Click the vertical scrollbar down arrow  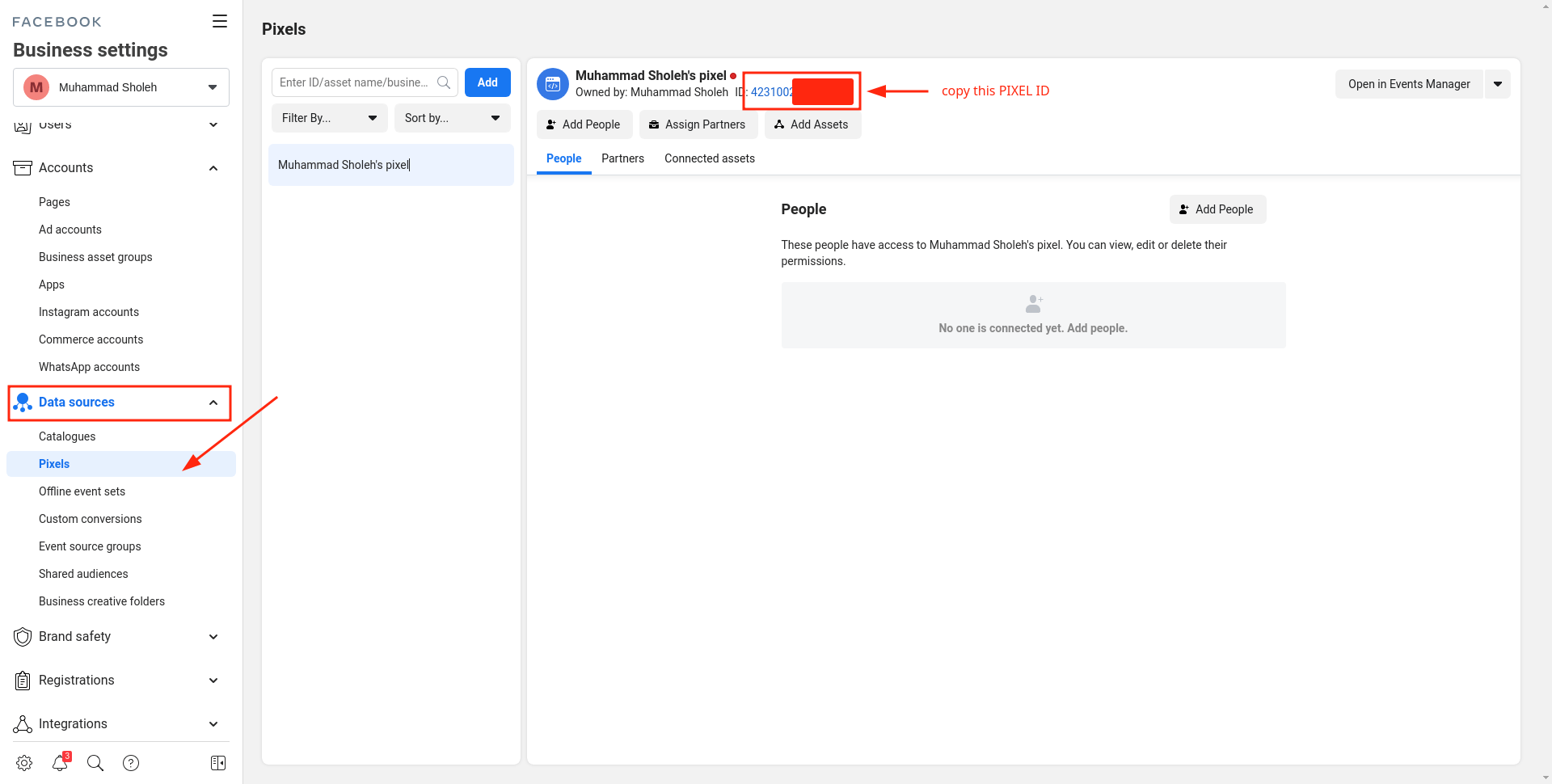(x=1546, y=778)
